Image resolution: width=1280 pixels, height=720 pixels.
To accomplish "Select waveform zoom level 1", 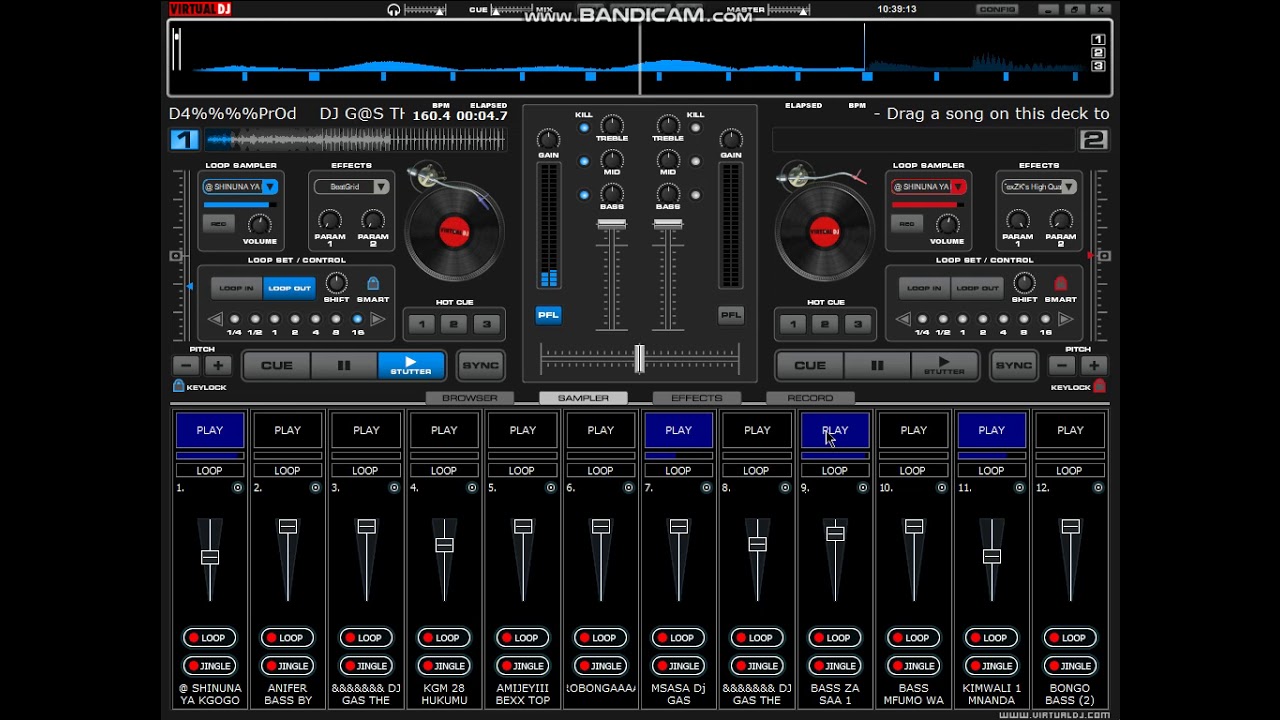I will point(1098,40).
